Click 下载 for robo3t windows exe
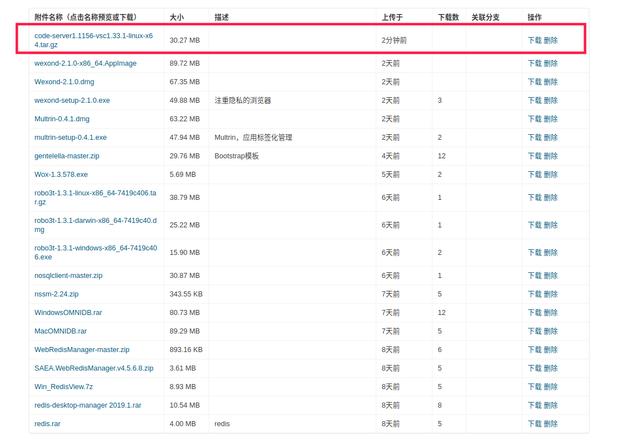Screen dimensions: 640x443 point(535,252)
